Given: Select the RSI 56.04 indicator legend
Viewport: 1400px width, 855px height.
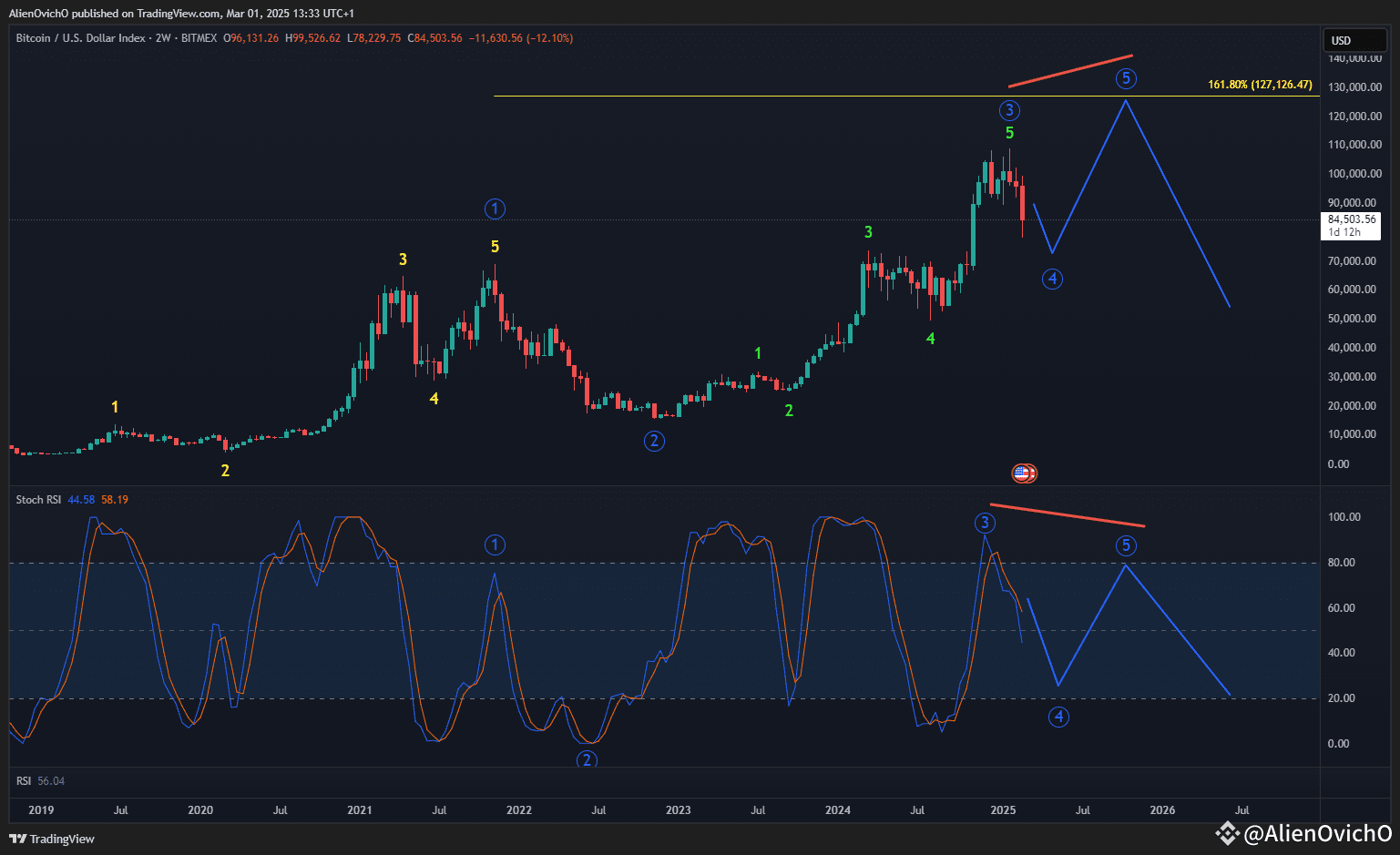Looking at the screenshot, I should point(40,781).
